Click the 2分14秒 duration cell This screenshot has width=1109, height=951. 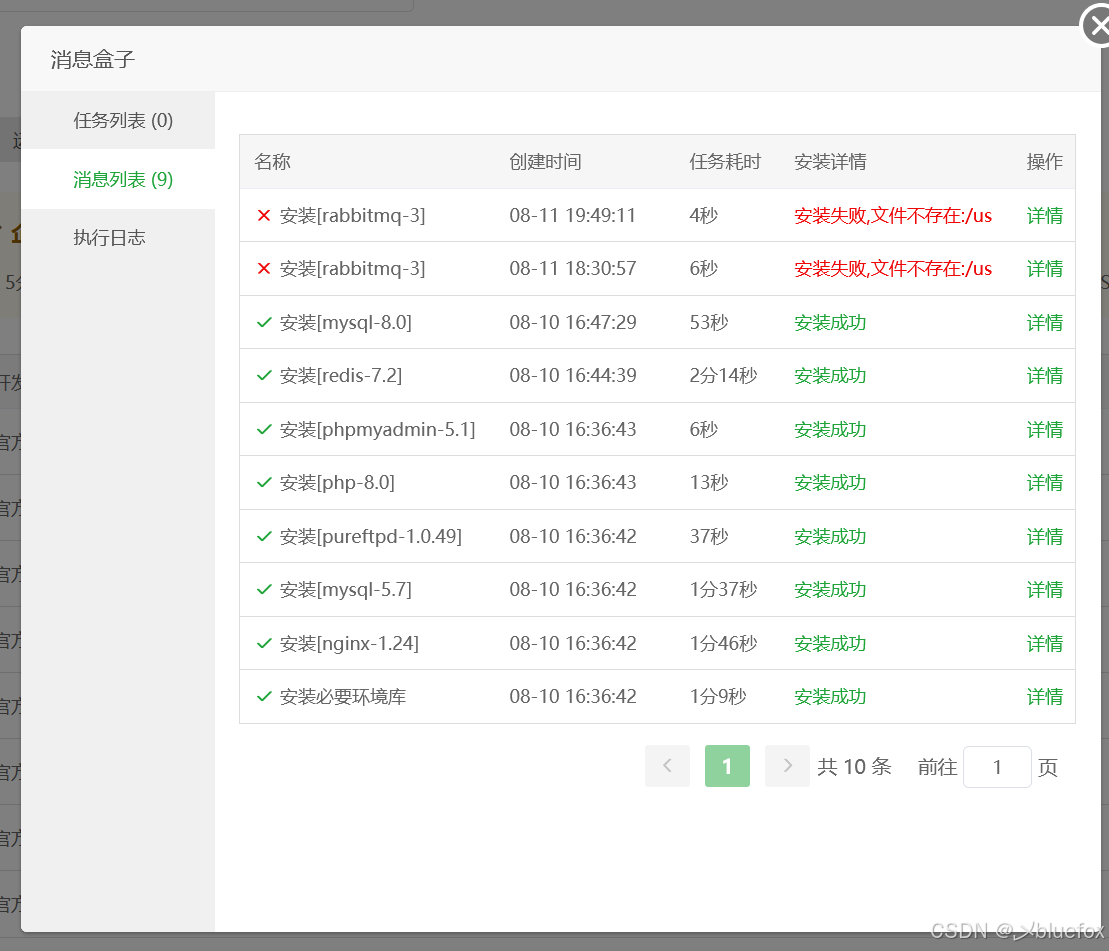click(x=724, y=375)
